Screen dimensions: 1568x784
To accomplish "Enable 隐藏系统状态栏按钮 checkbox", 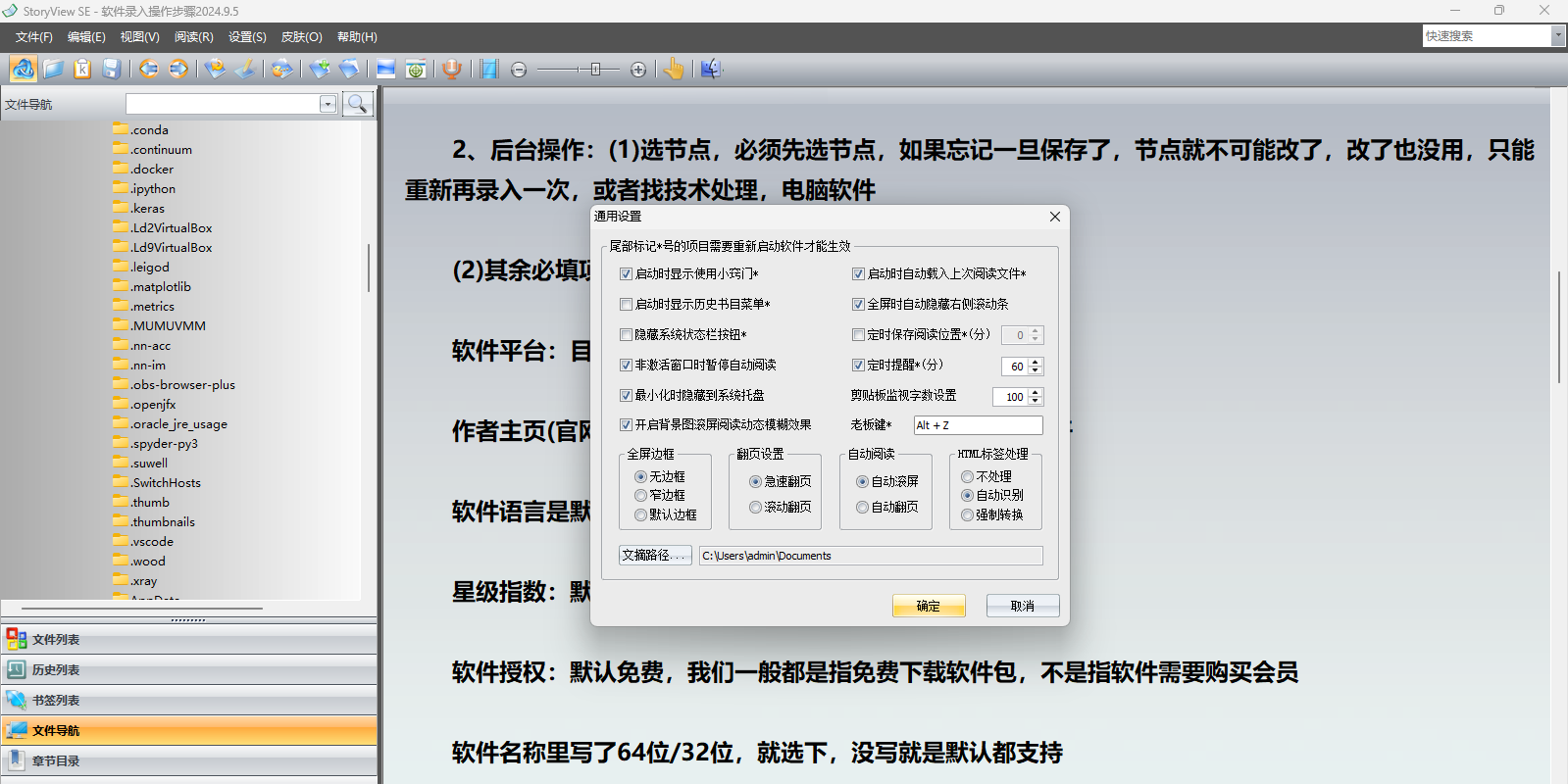I will [x=626, y=334].
